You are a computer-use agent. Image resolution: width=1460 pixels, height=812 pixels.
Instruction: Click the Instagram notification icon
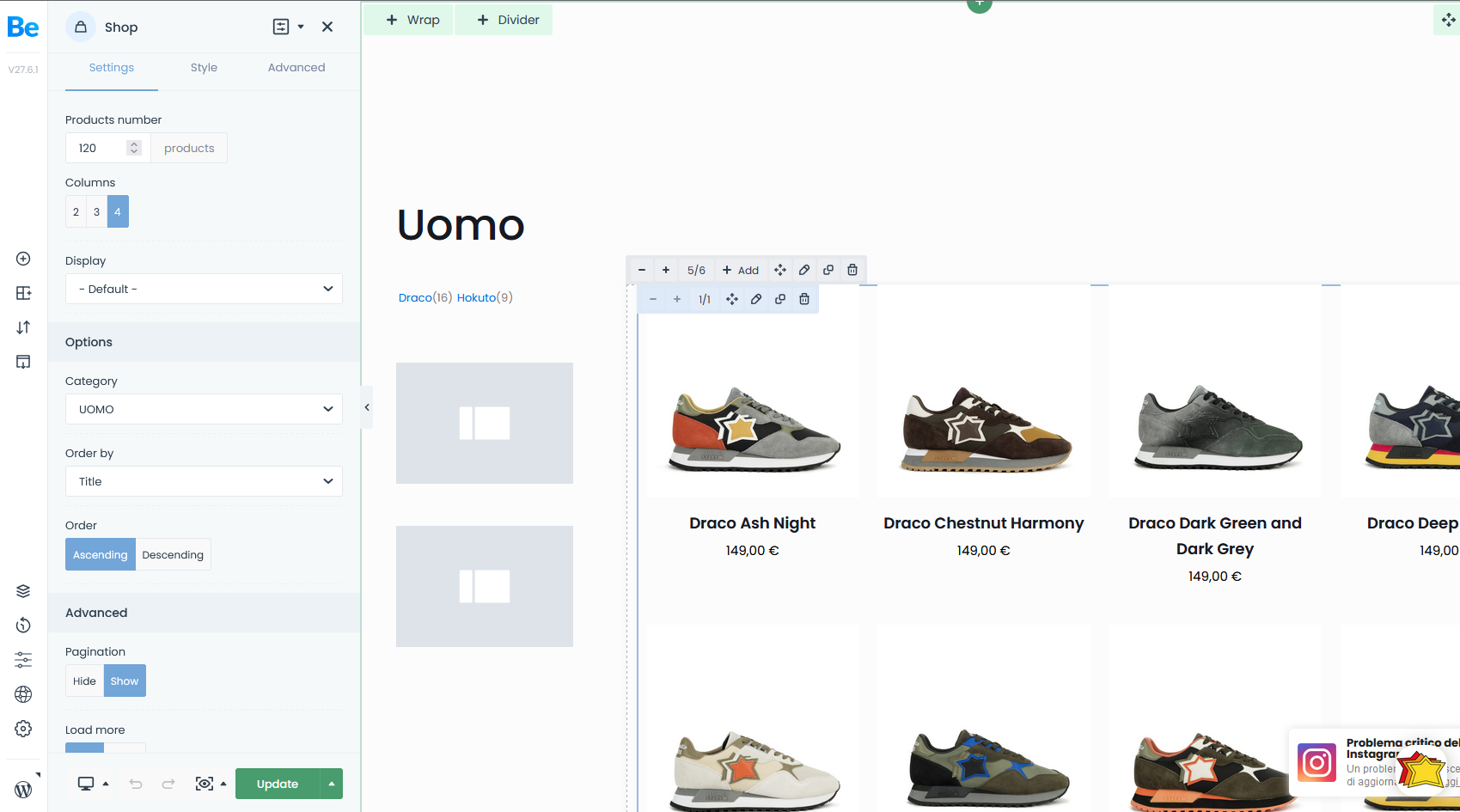[x=1316, y=762]
